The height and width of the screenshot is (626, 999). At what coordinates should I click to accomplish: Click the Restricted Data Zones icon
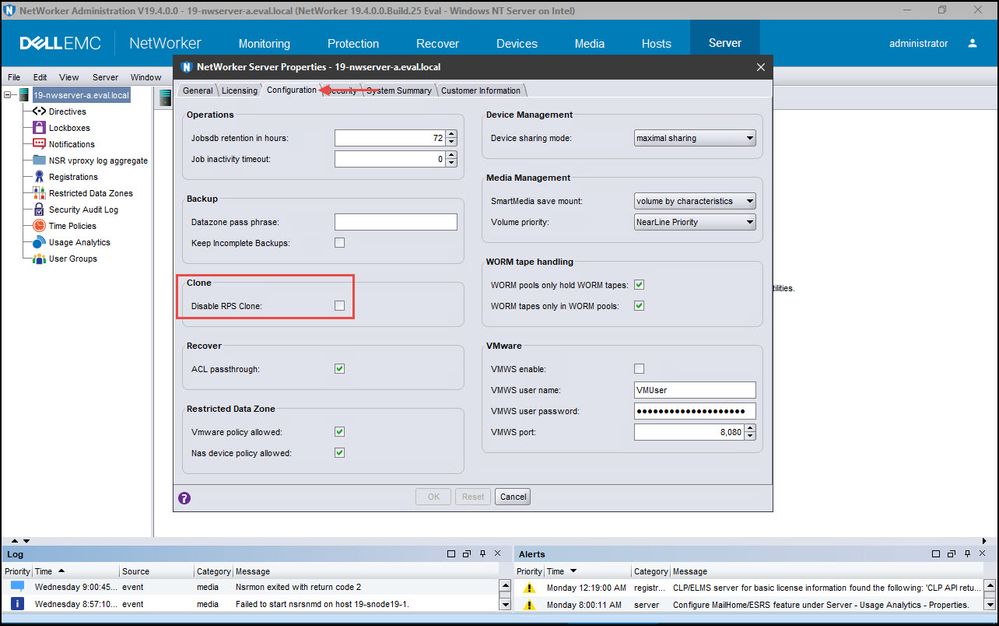(39, 193)
